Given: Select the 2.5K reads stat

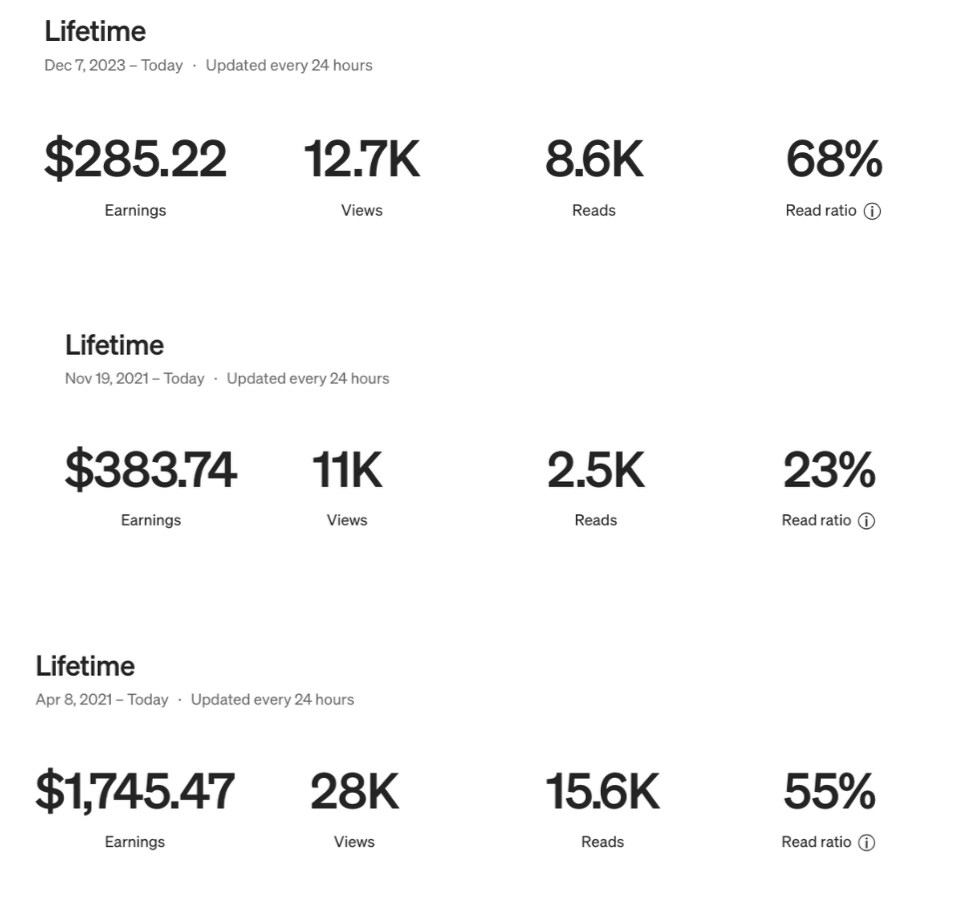Looking at the screenshot, I should (x=596, y=470).
